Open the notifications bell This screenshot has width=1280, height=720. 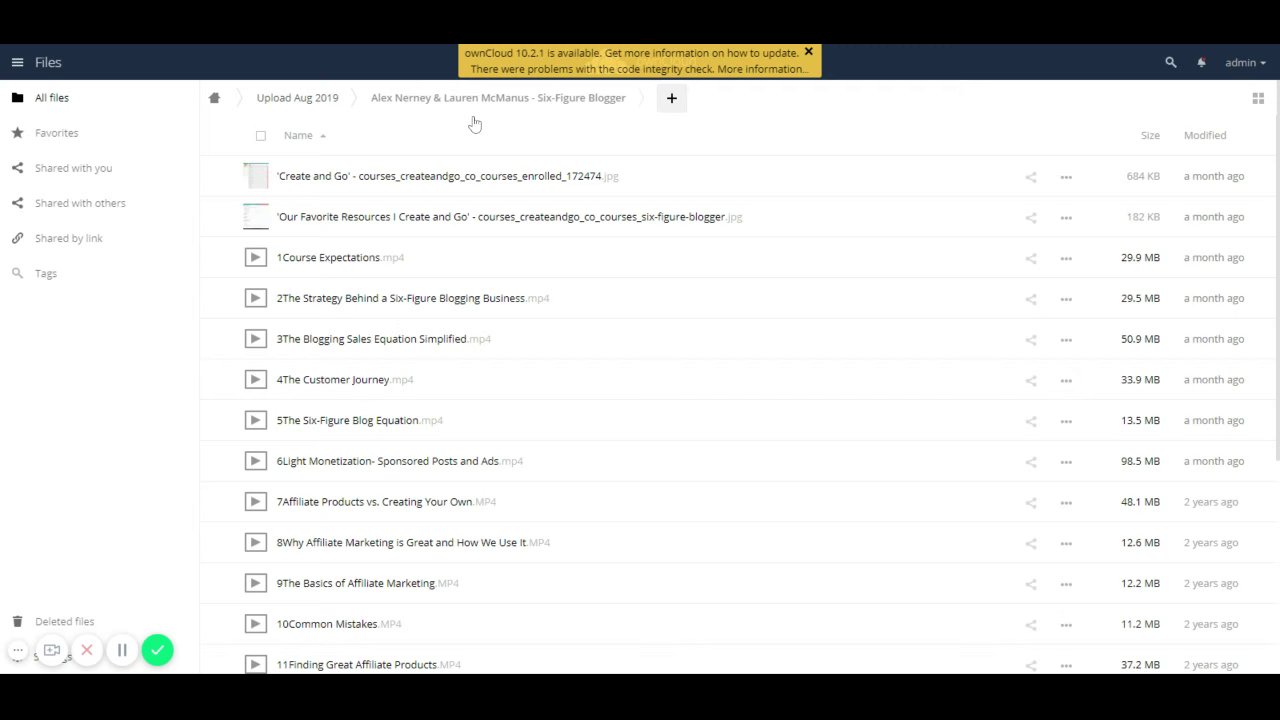pyautogui.click(x=1201, y=62)
